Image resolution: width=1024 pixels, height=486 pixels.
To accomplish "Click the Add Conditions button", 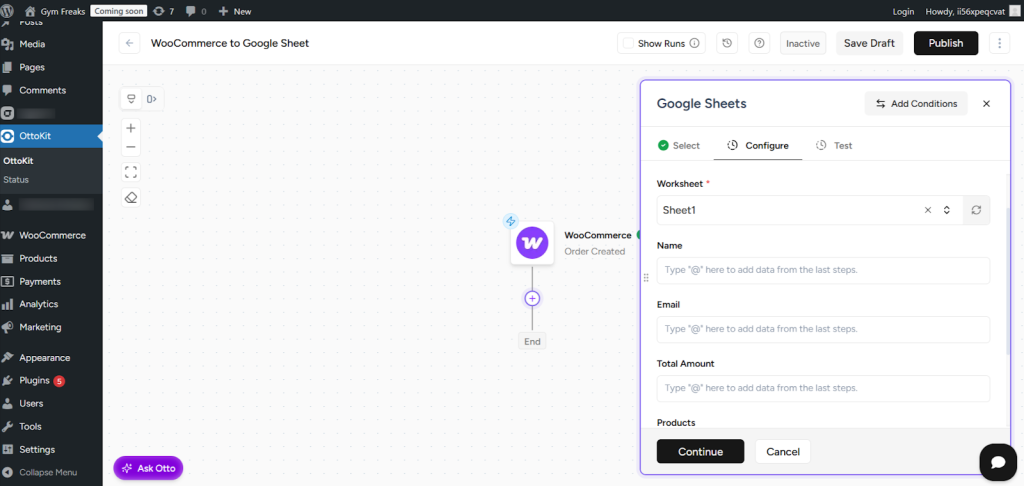I will tap(915, 104).
